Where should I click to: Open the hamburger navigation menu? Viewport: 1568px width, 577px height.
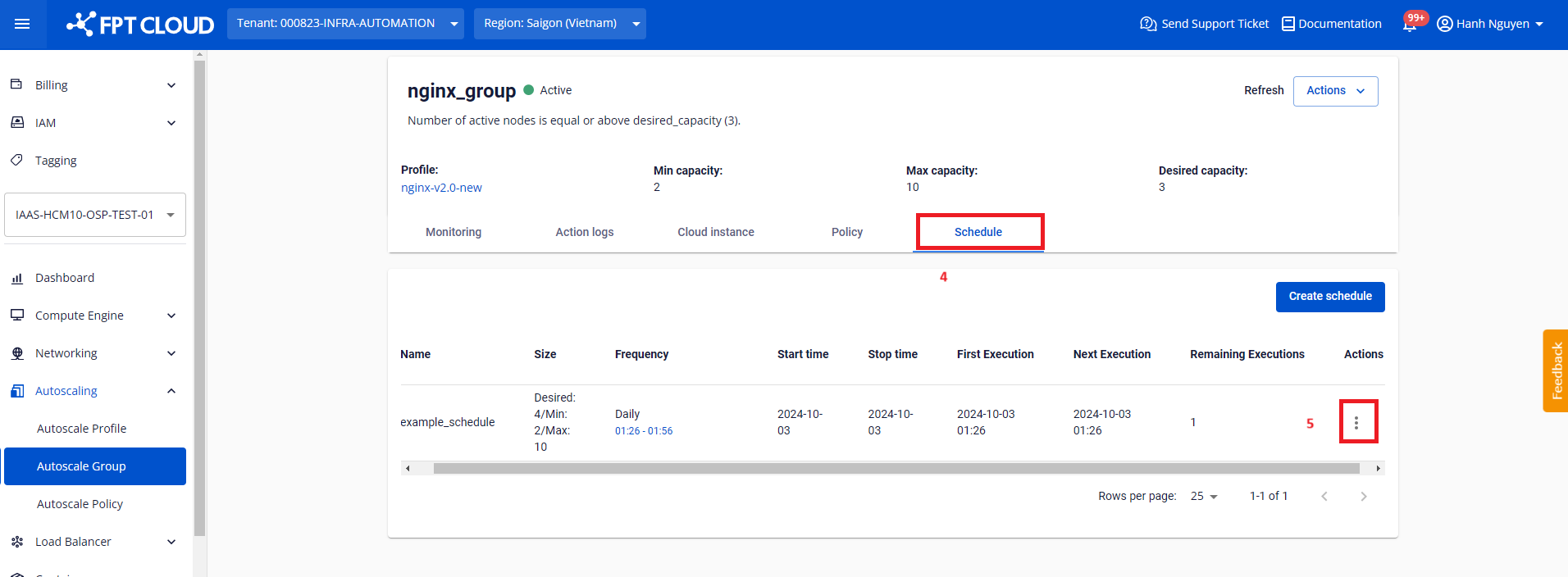pos(22,24)
